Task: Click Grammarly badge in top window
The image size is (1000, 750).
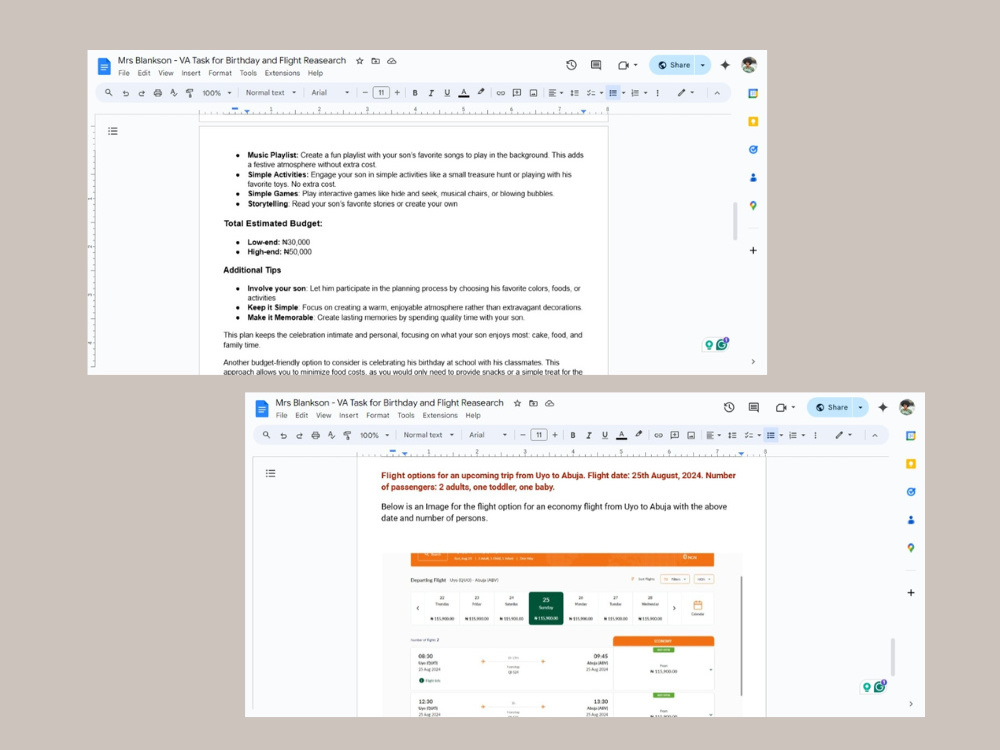Action: [x=722, y=344]
